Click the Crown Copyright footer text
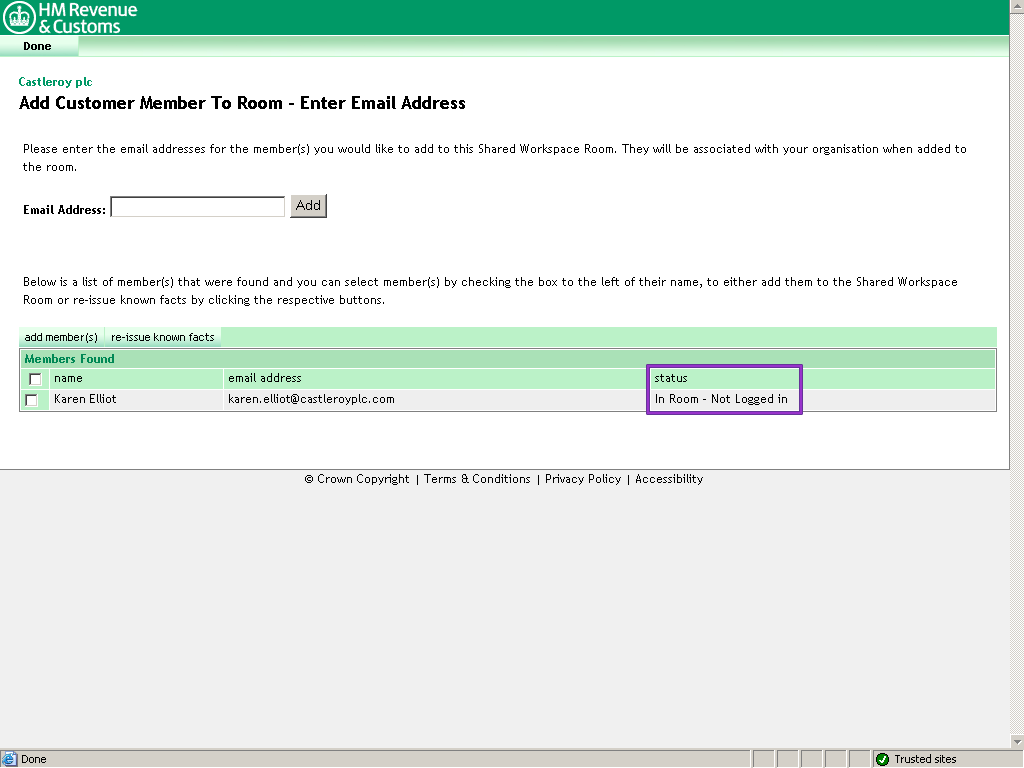 click(357, 479)
